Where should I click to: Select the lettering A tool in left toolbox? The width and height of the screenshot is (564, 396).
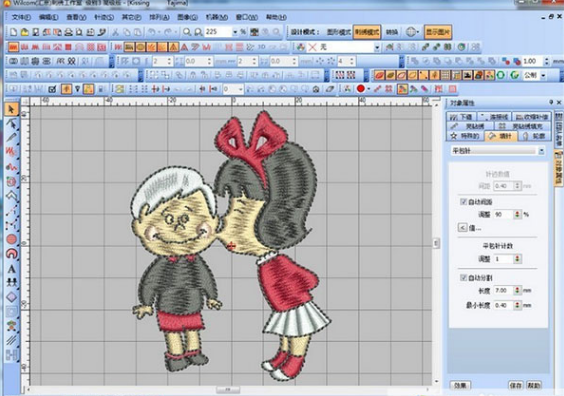12,269
